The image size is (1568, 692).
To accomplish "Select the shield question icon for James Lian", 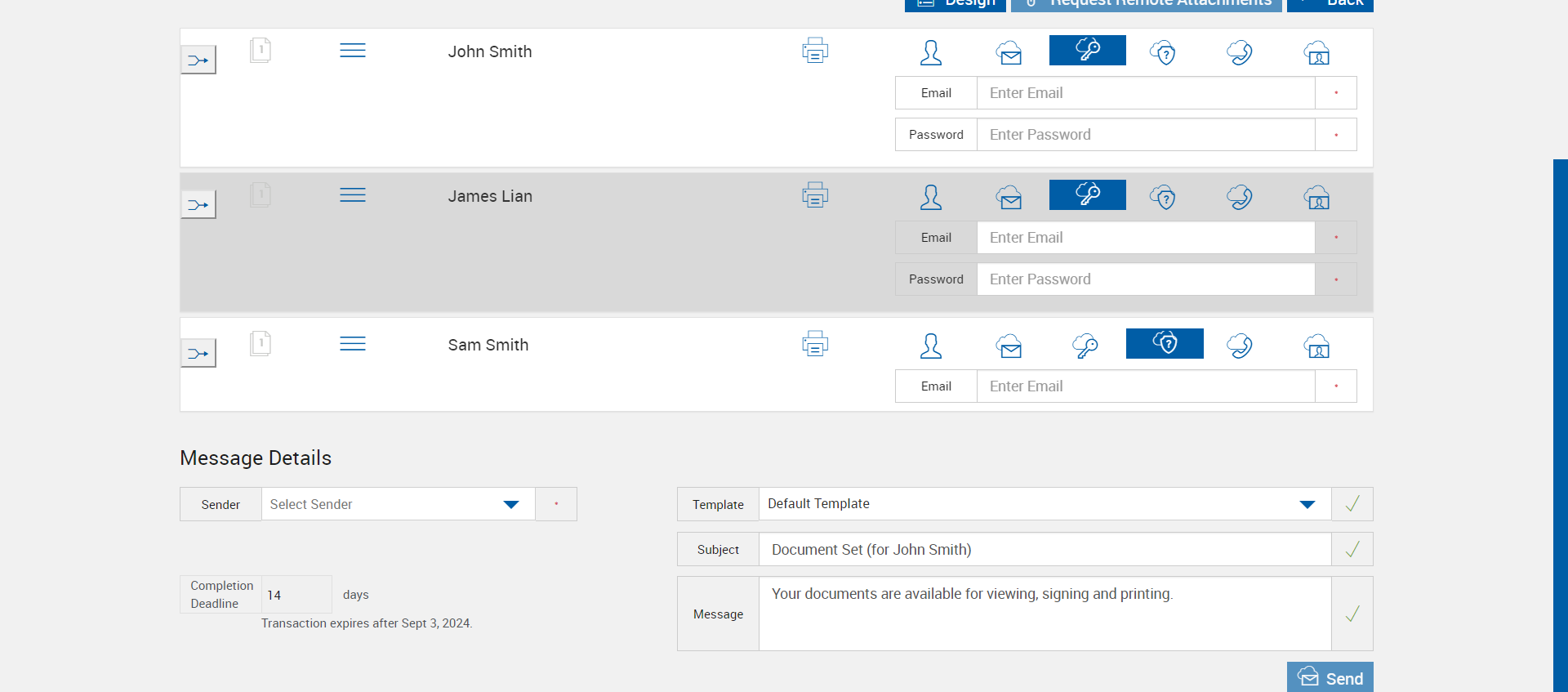I will 1163,197.
